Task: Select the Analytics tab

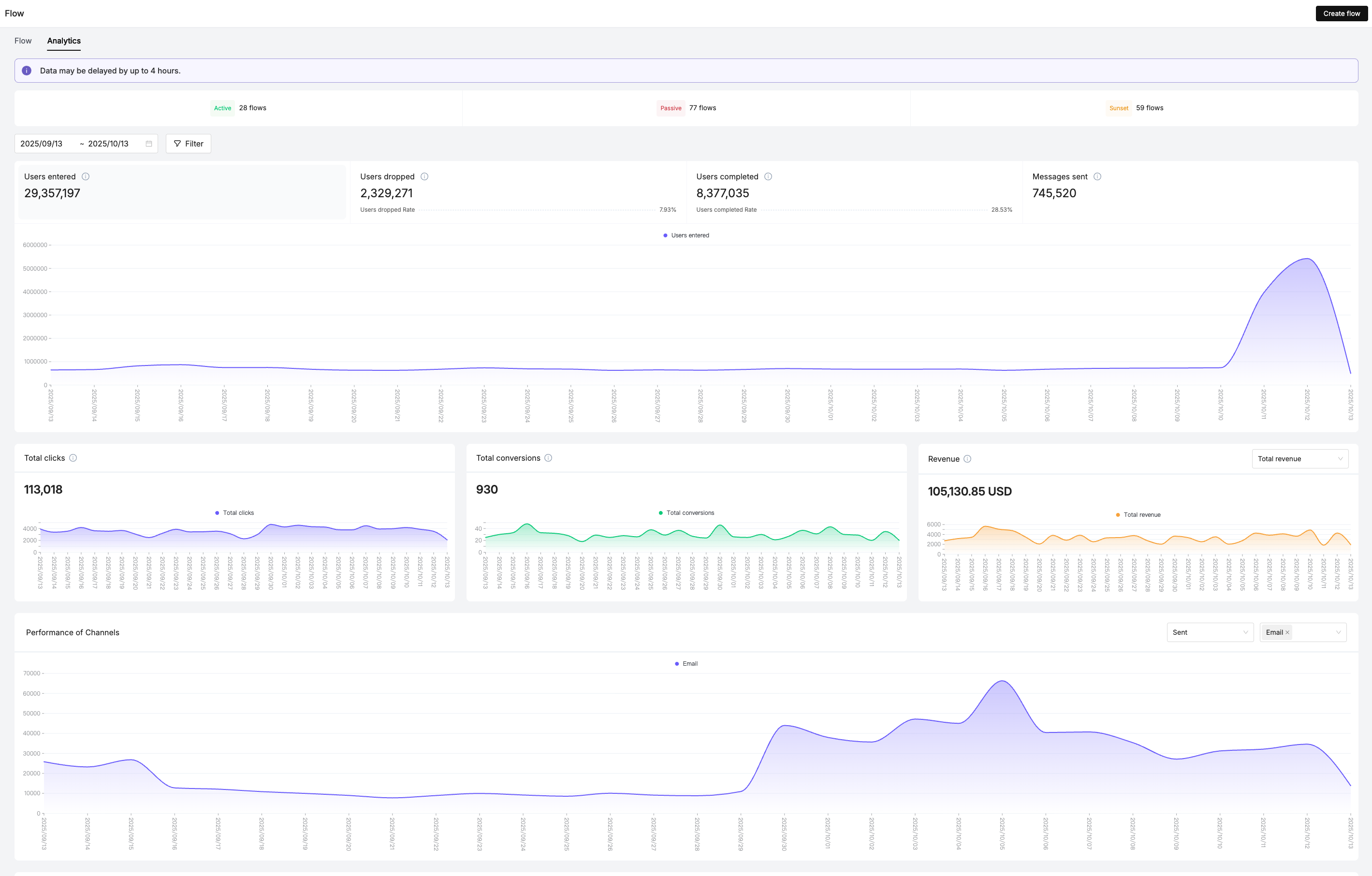Action: point(64,41)
